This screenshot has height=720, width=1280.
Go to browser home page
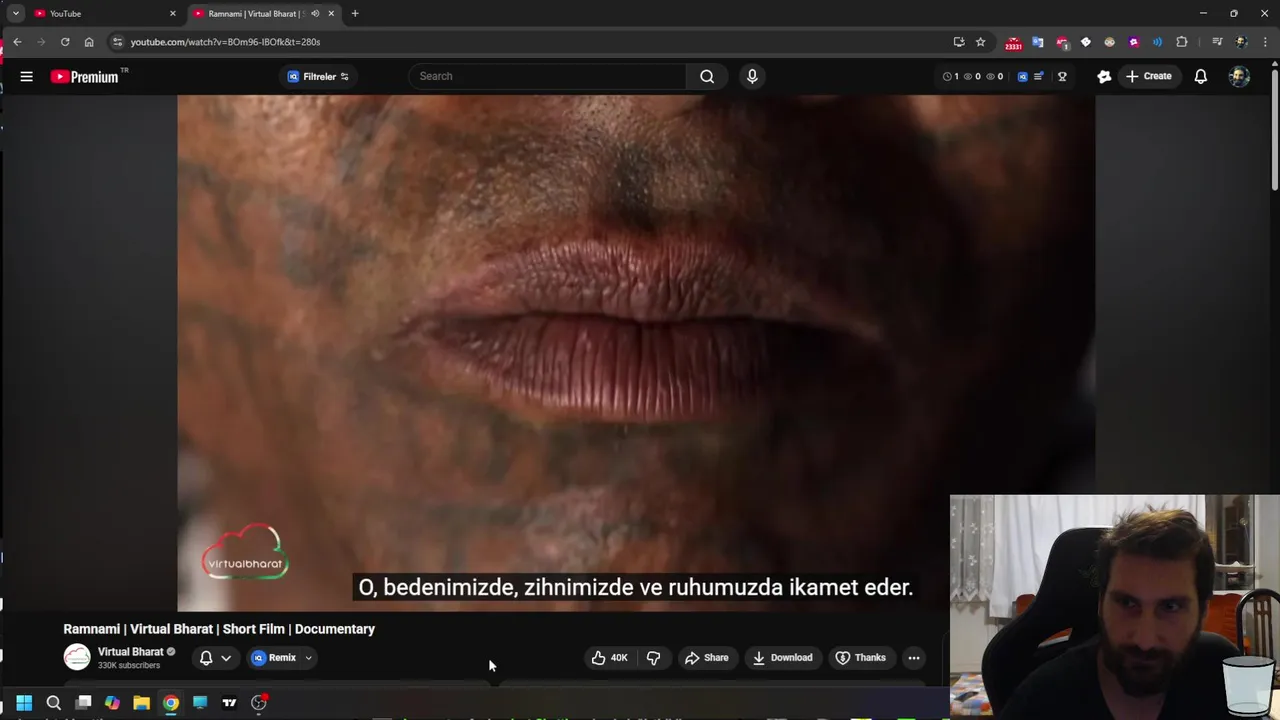tap(89, 42)
